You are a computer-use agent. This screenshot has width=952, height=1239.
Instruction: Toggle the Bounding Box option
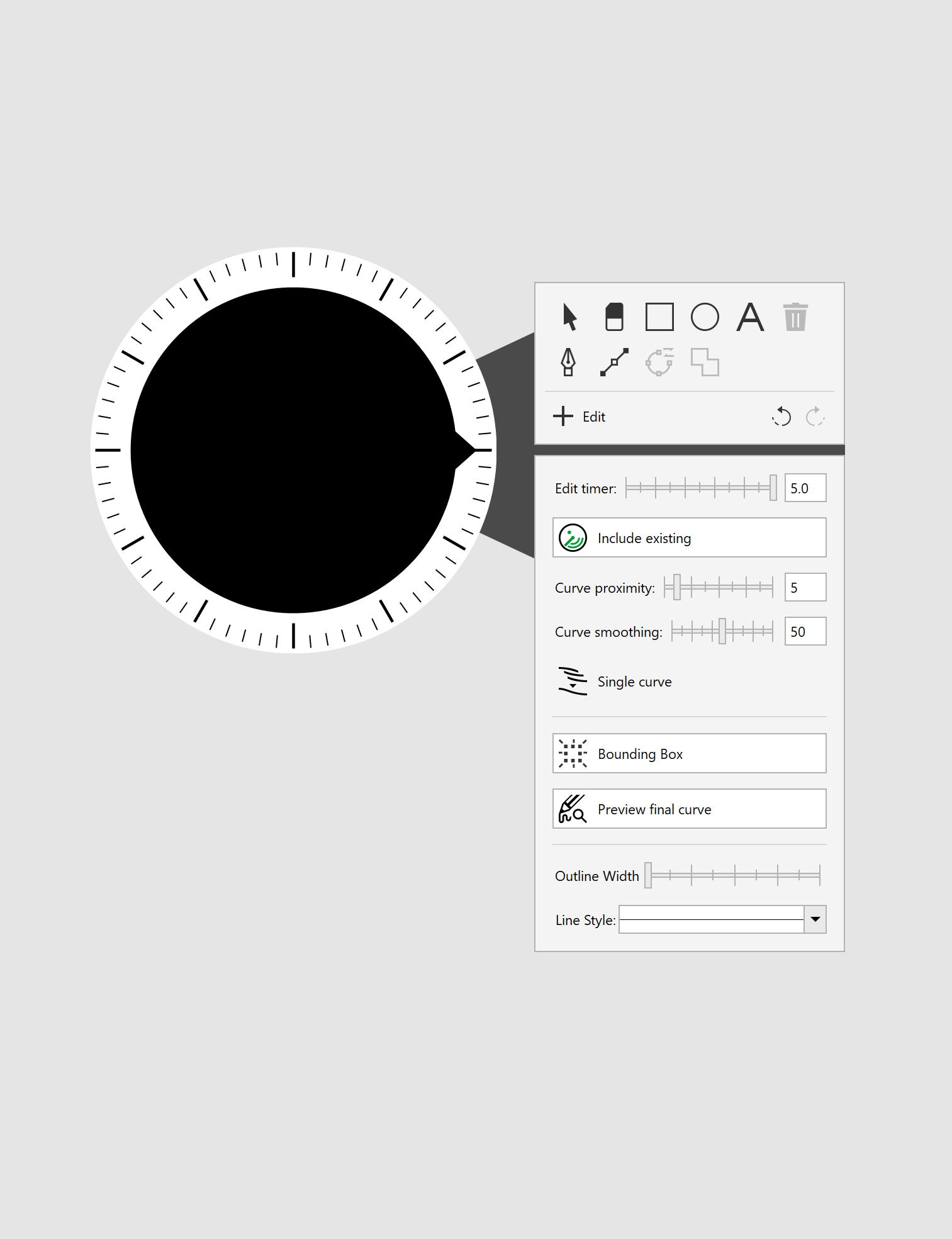pyautogui.click(x=689, y=753)
